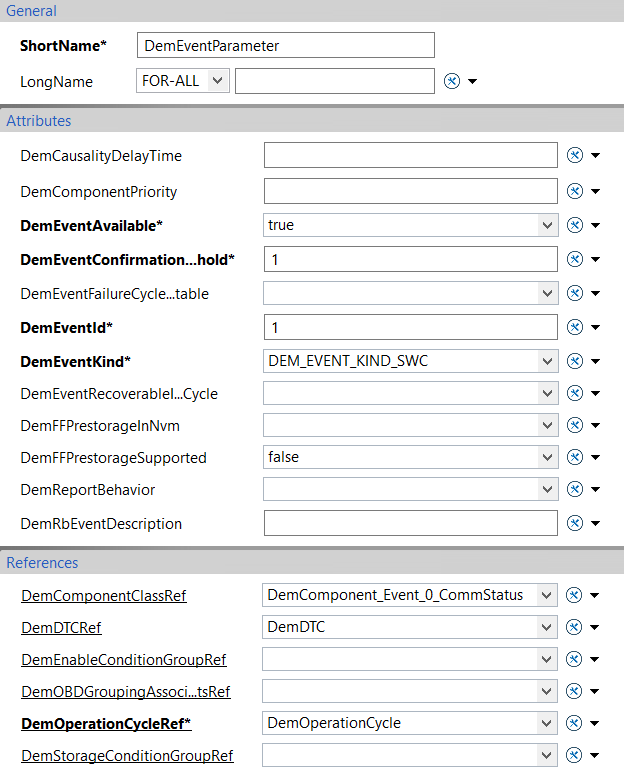Click the circular tool icon beside LongName field

pos(452,81)
